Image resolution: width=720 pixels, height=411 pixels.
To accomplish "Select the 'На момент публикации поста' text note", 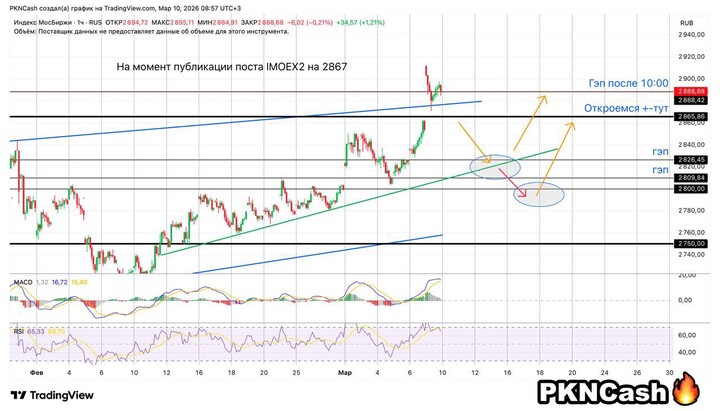I will [232, 67].
